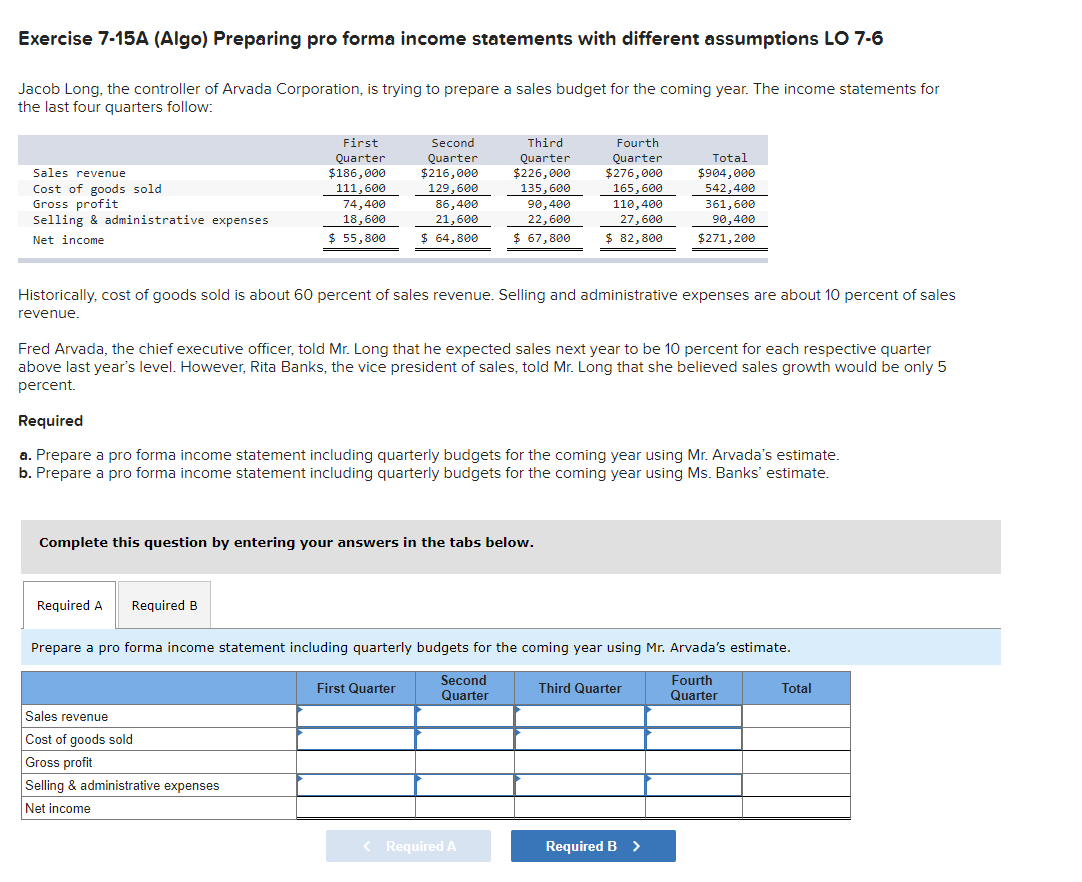Enter Sales revenue for Second Quarter
The image size is (1082, 882).
point(464,715)
